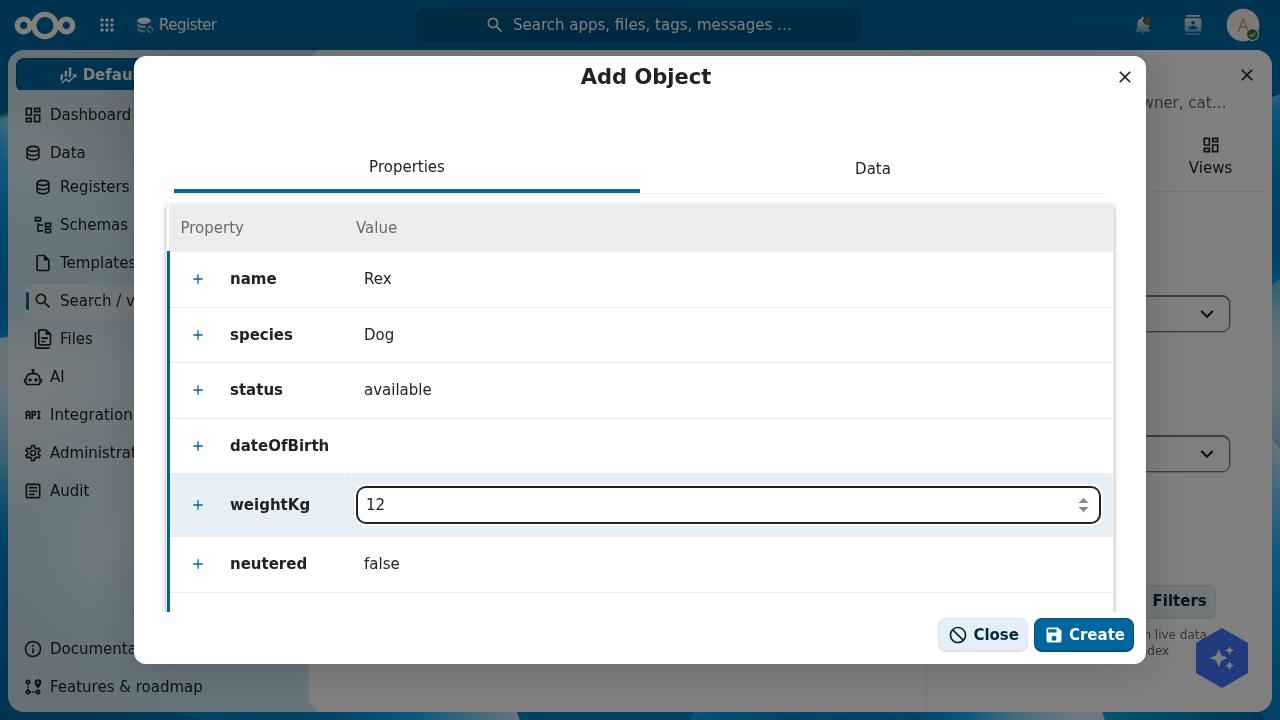Click the Dashboard grid icon
This screenshot has height=720, width=1280.
coord(33,115)
